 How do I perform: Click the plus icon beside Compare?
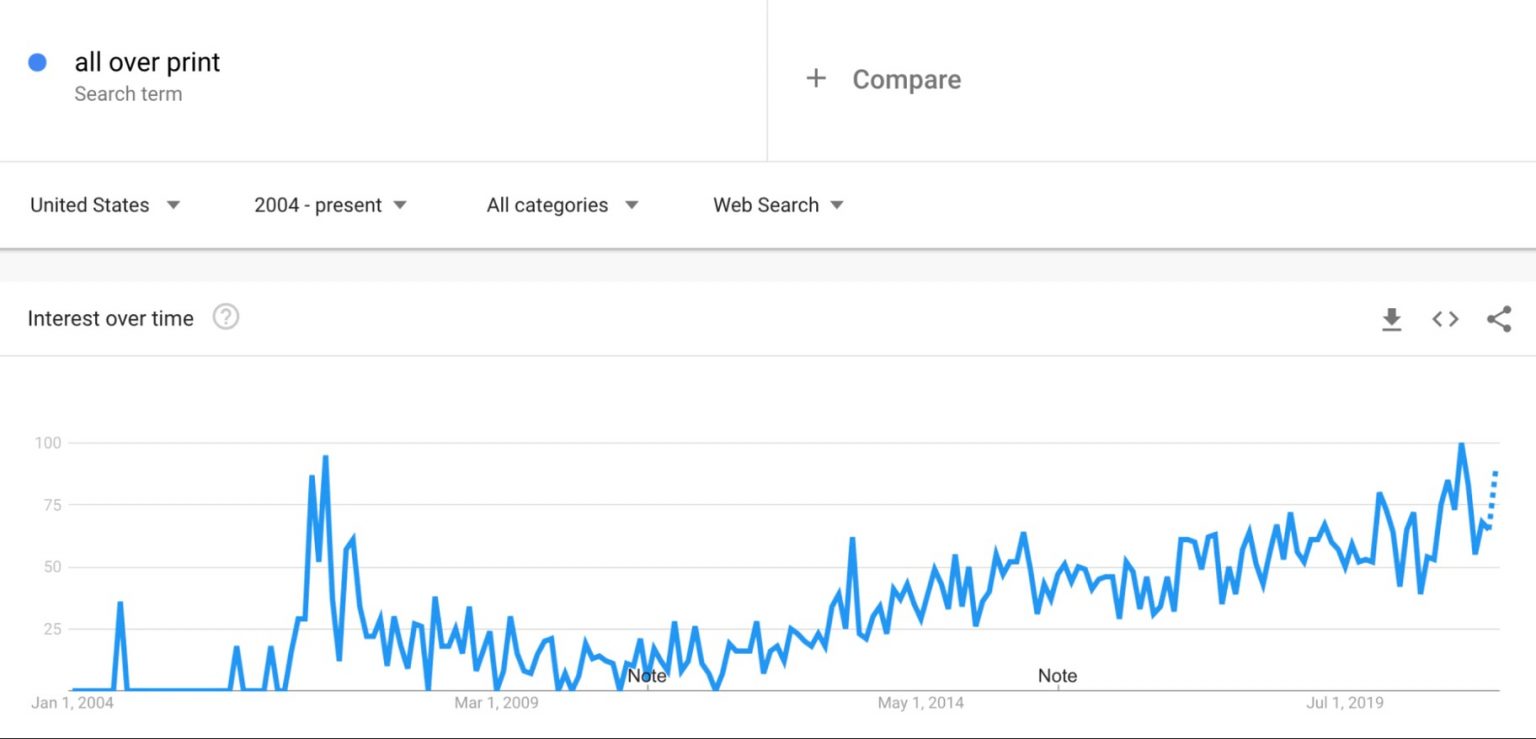(x=816, y=79)
